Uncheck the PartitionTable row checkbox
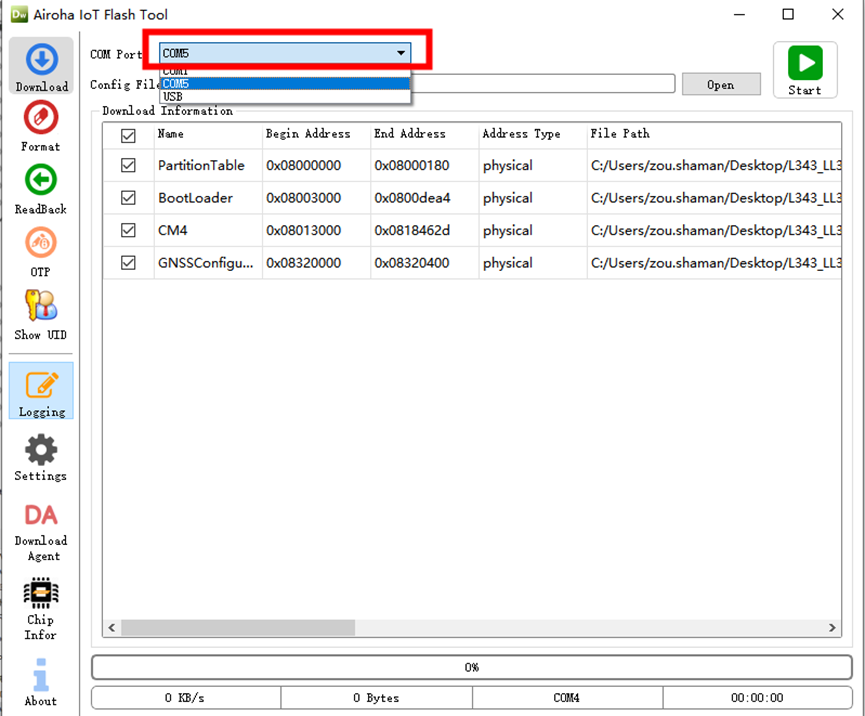 pyautogui.click(x=128, y=166)
